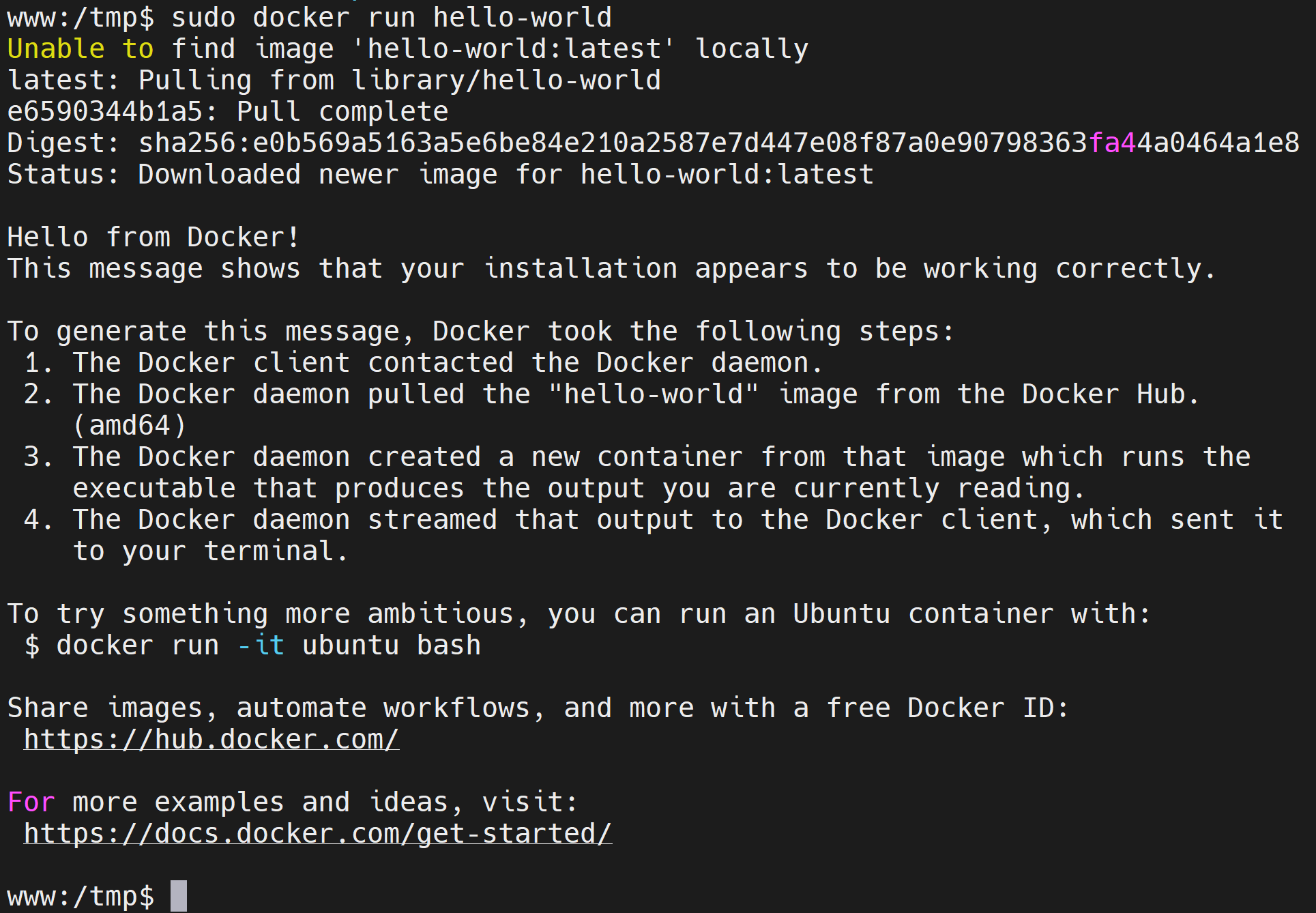Click the blue '-it' flag text
1316x913 pixels.
[261, 646]
